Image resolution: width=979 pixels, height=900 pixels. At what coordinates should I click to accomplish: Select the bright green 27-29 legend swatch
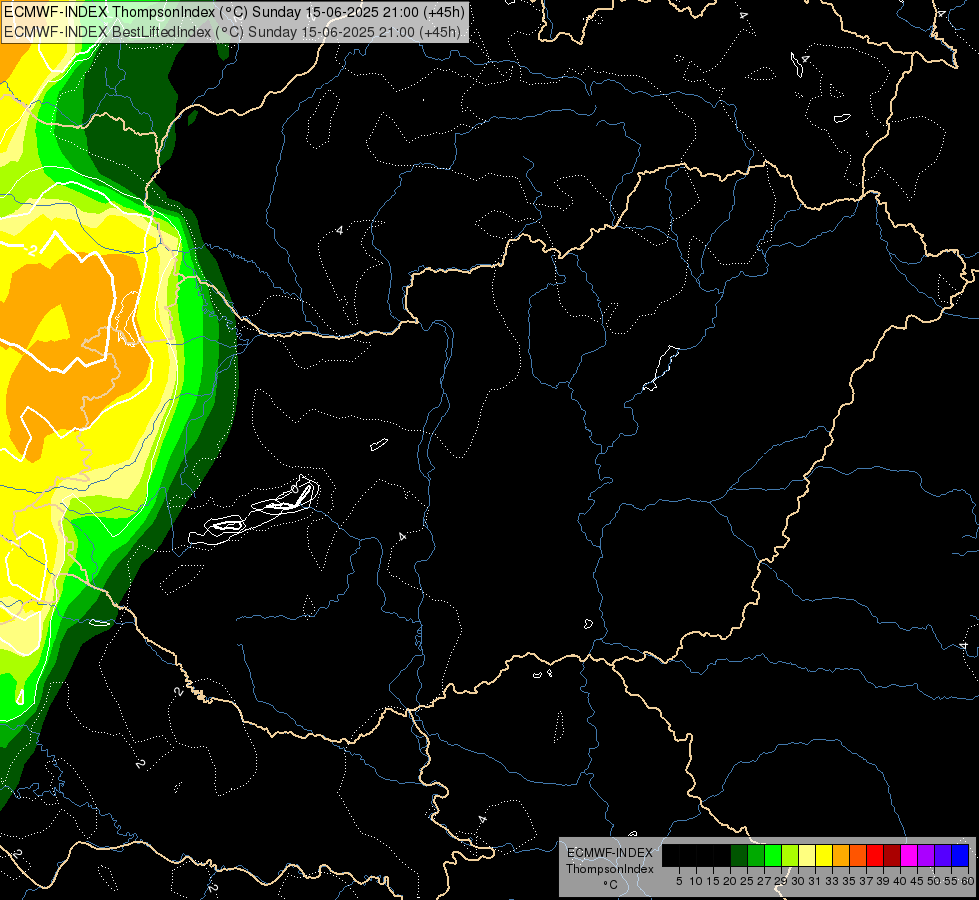tap(773, 855)
